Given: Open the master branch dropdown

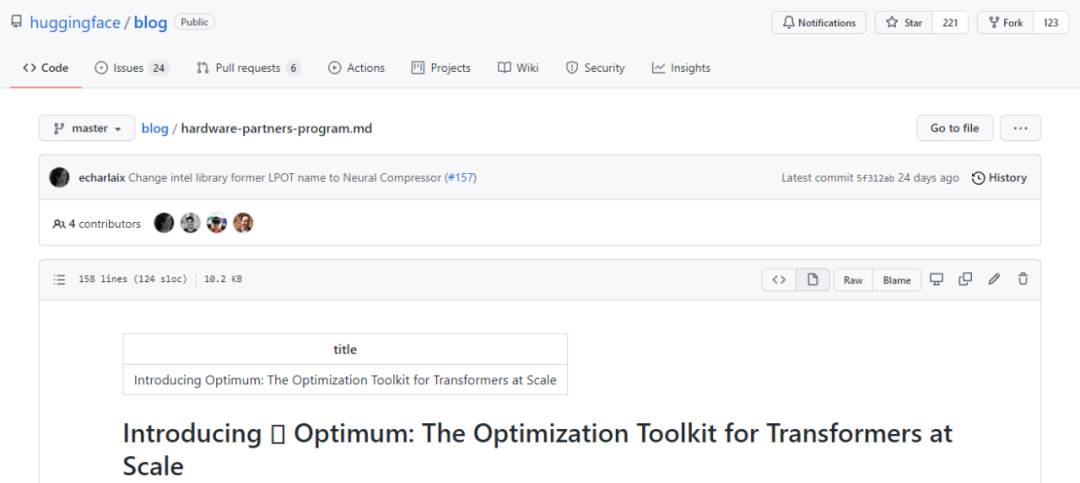Looking at the screenshot, I should pyautogui.click(x=87, y=128).
